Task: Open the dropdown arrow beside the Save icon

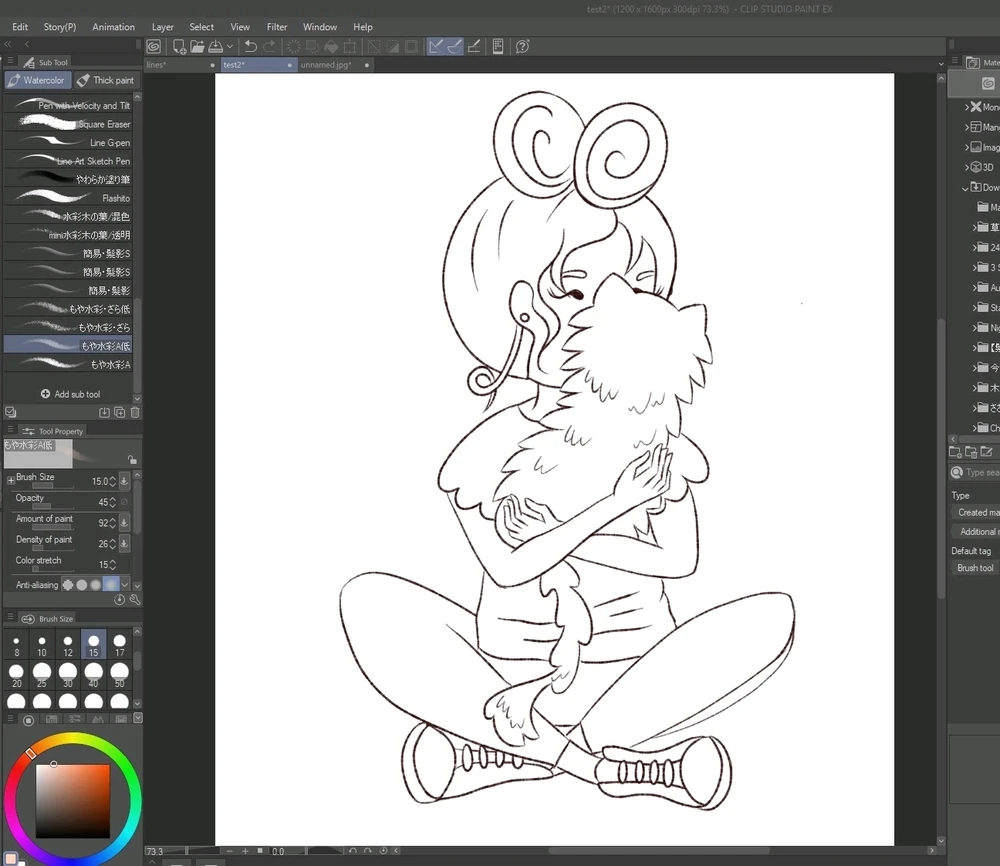Action: 230,46
